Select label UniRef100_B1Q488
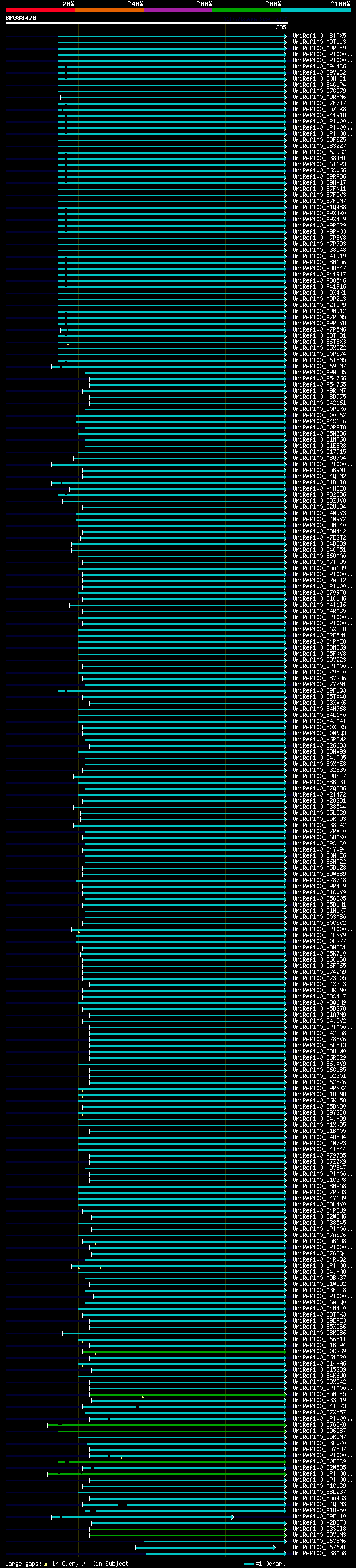 click(319, 207)
